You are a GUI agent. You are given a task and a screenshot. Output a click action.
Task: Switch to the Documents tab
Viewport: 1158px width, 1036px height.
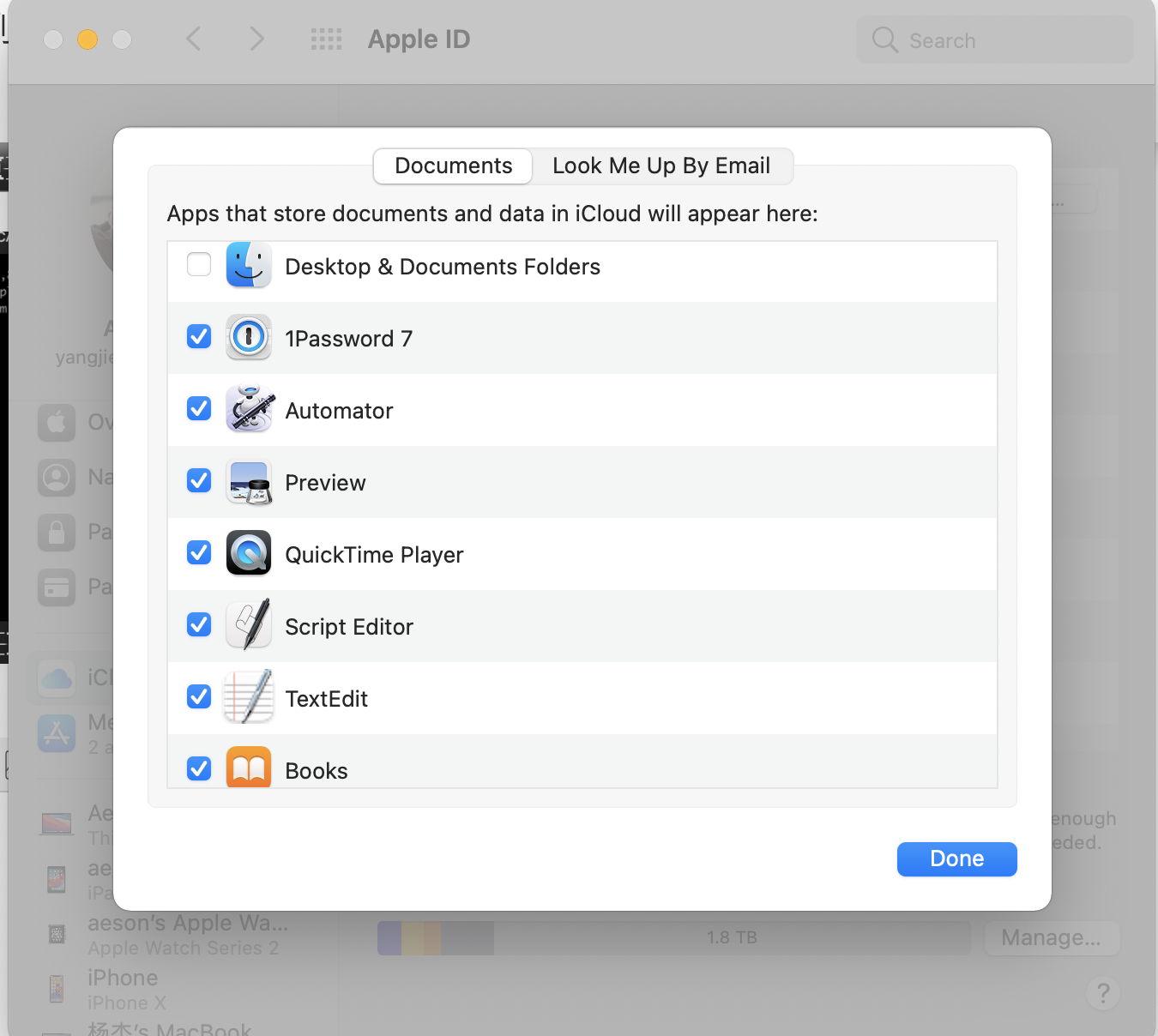(453, 166)
